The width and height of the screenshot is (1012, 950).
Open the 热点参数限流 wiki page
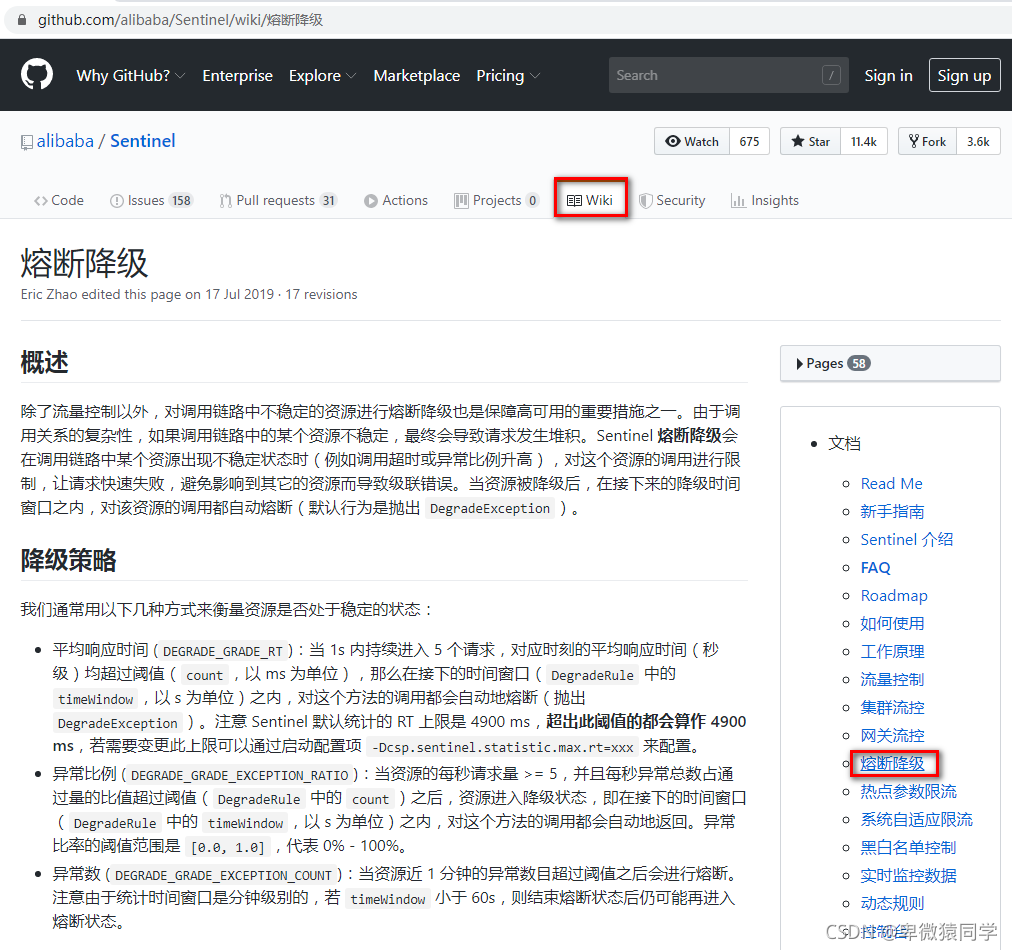908,791
